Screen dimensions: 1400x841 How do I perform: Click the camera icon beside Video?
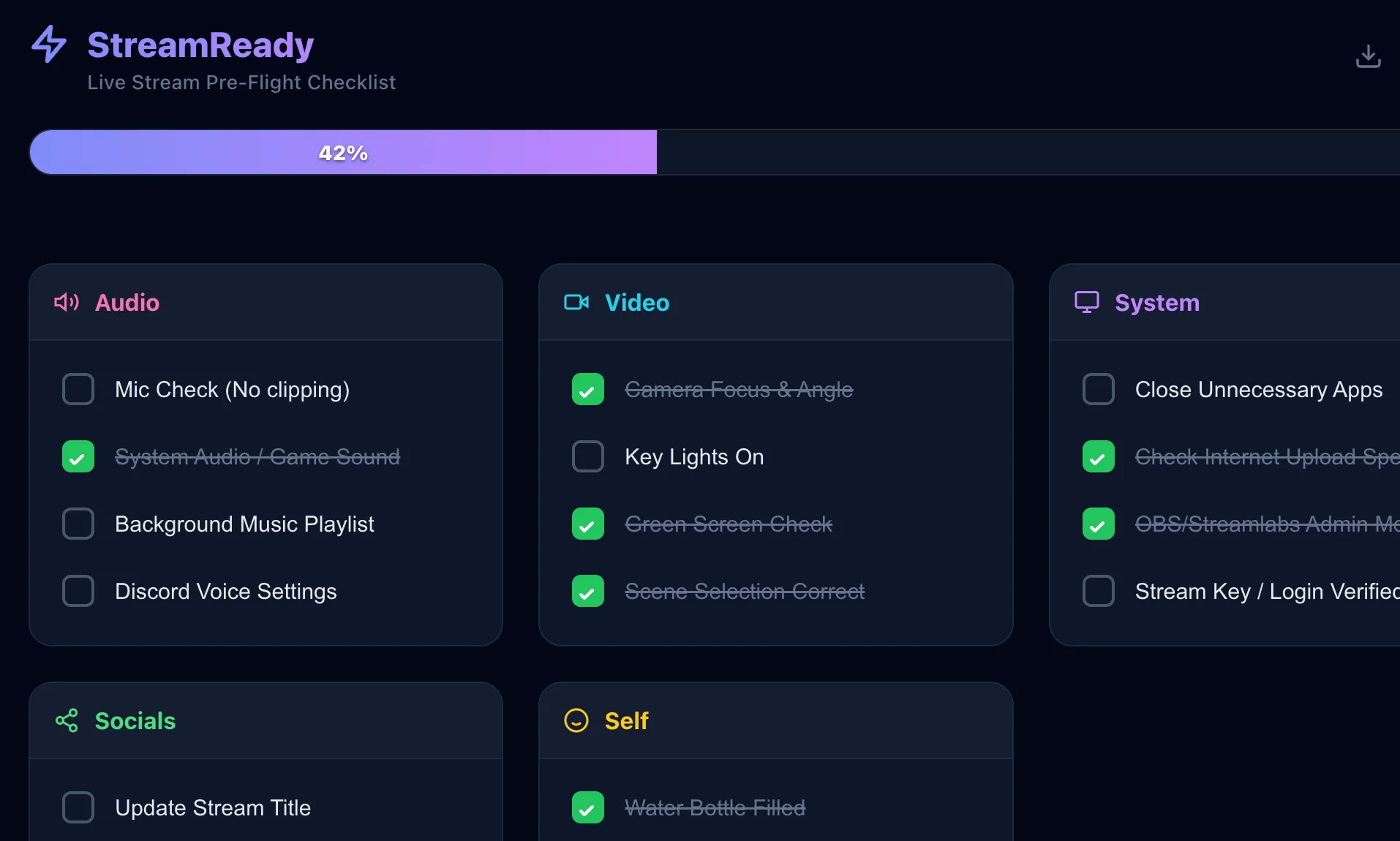click(576, 302)
